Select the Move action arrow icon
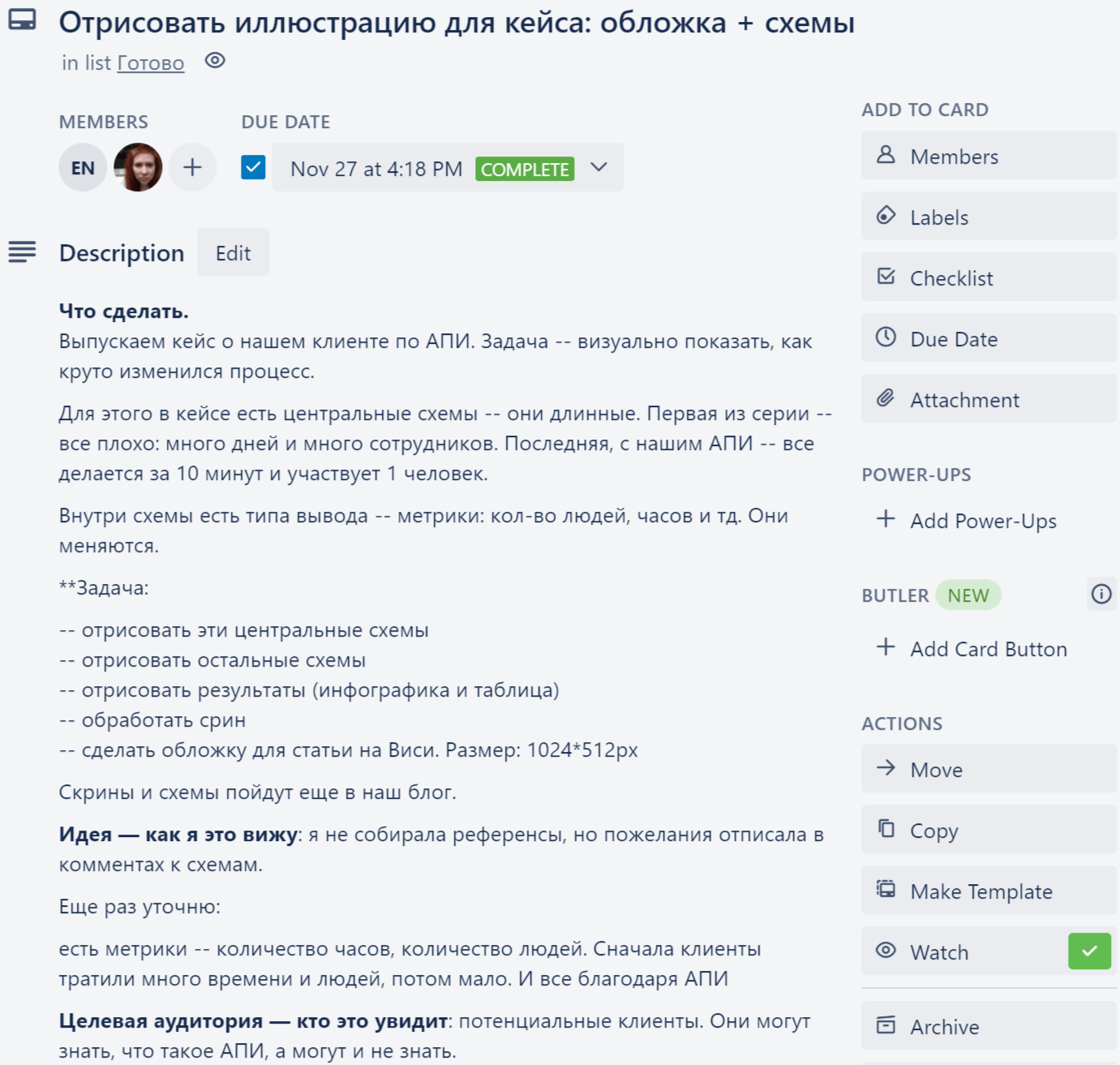This screenshot has height=1065, width=1120. [x=886, y=768]
